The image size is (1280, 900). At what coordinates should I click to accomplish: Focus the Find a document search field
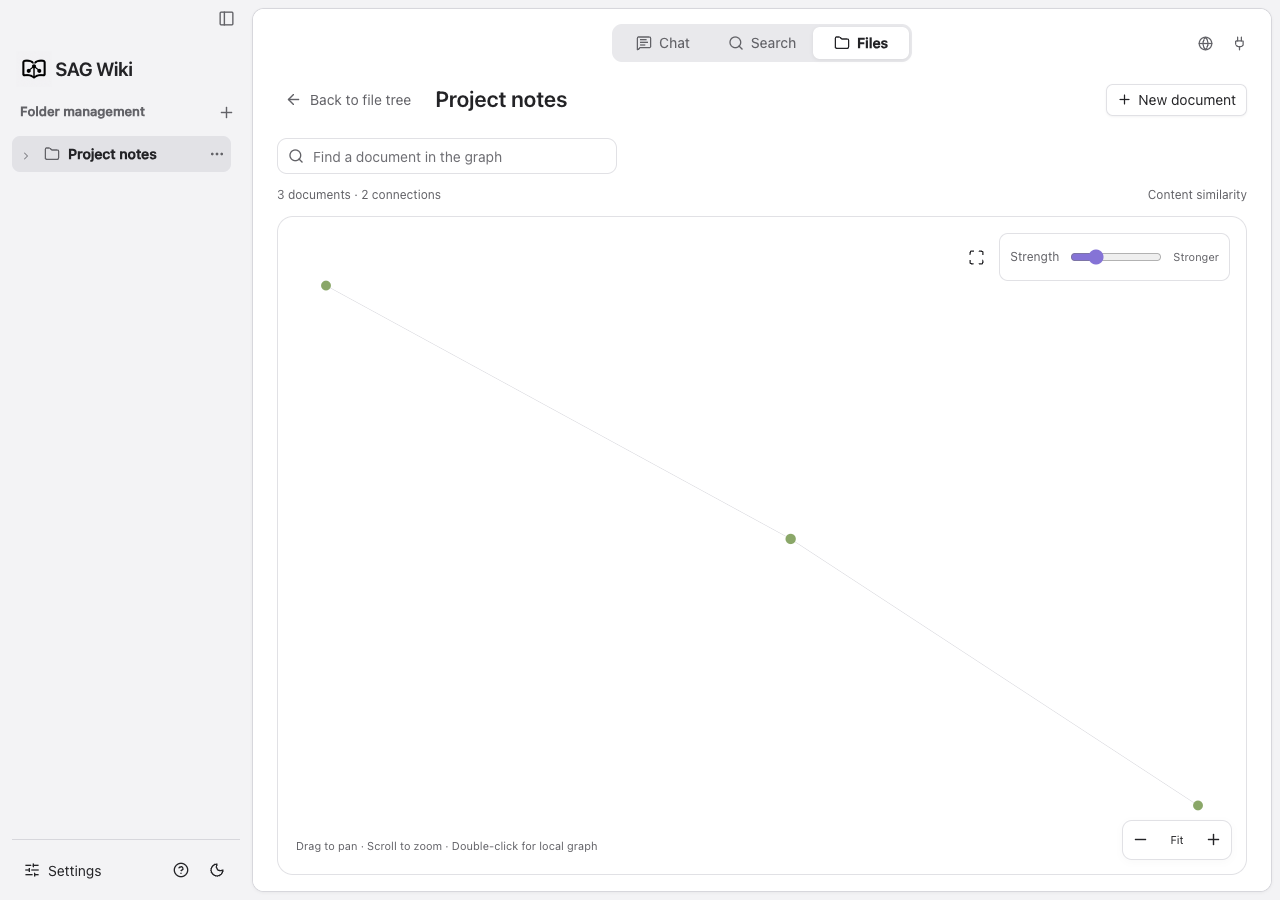click(447, 156)
